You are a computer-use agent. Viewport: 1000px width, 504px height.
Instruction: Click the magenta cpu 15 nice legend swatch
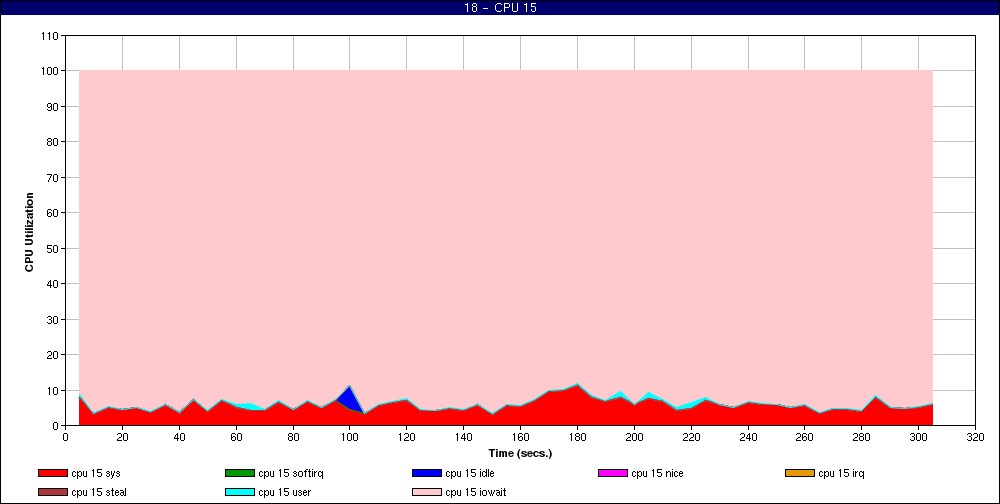613,473
